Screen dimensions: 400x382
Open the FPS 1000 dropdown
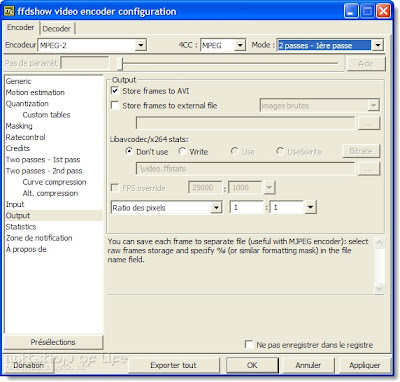point(269,188)
